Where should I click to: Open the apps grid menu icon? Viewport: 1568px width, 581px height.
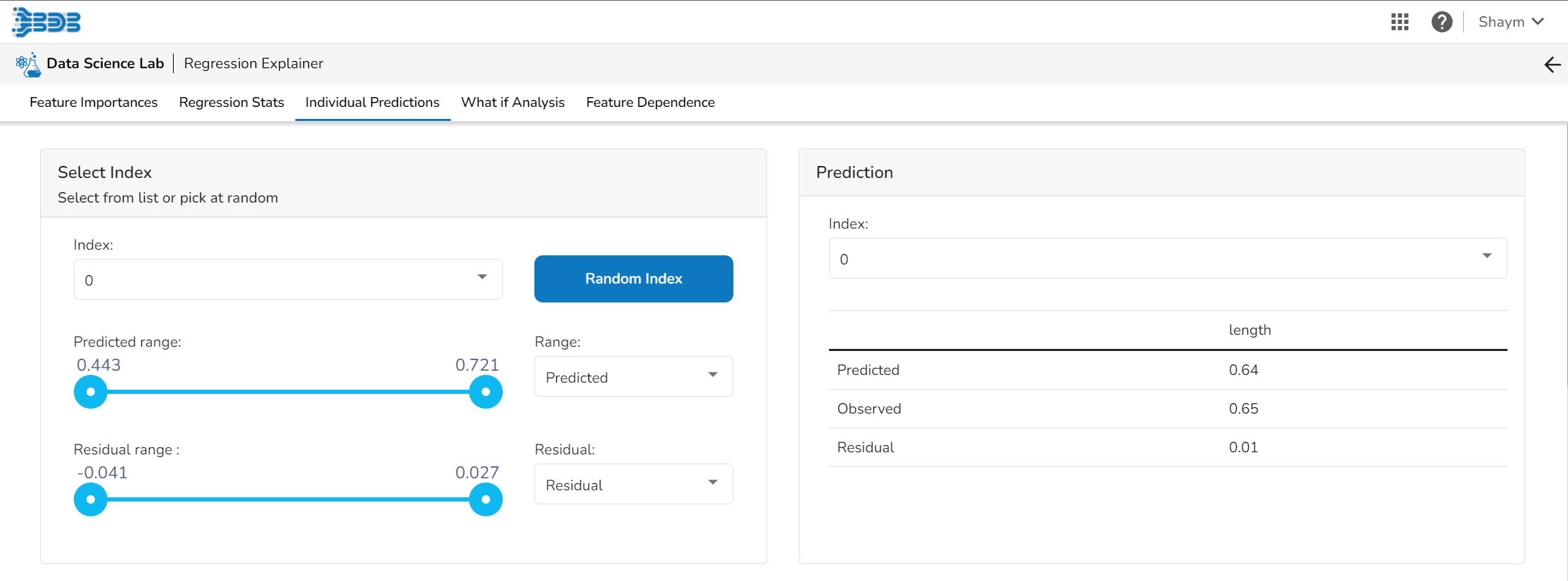coord(1399,22)
